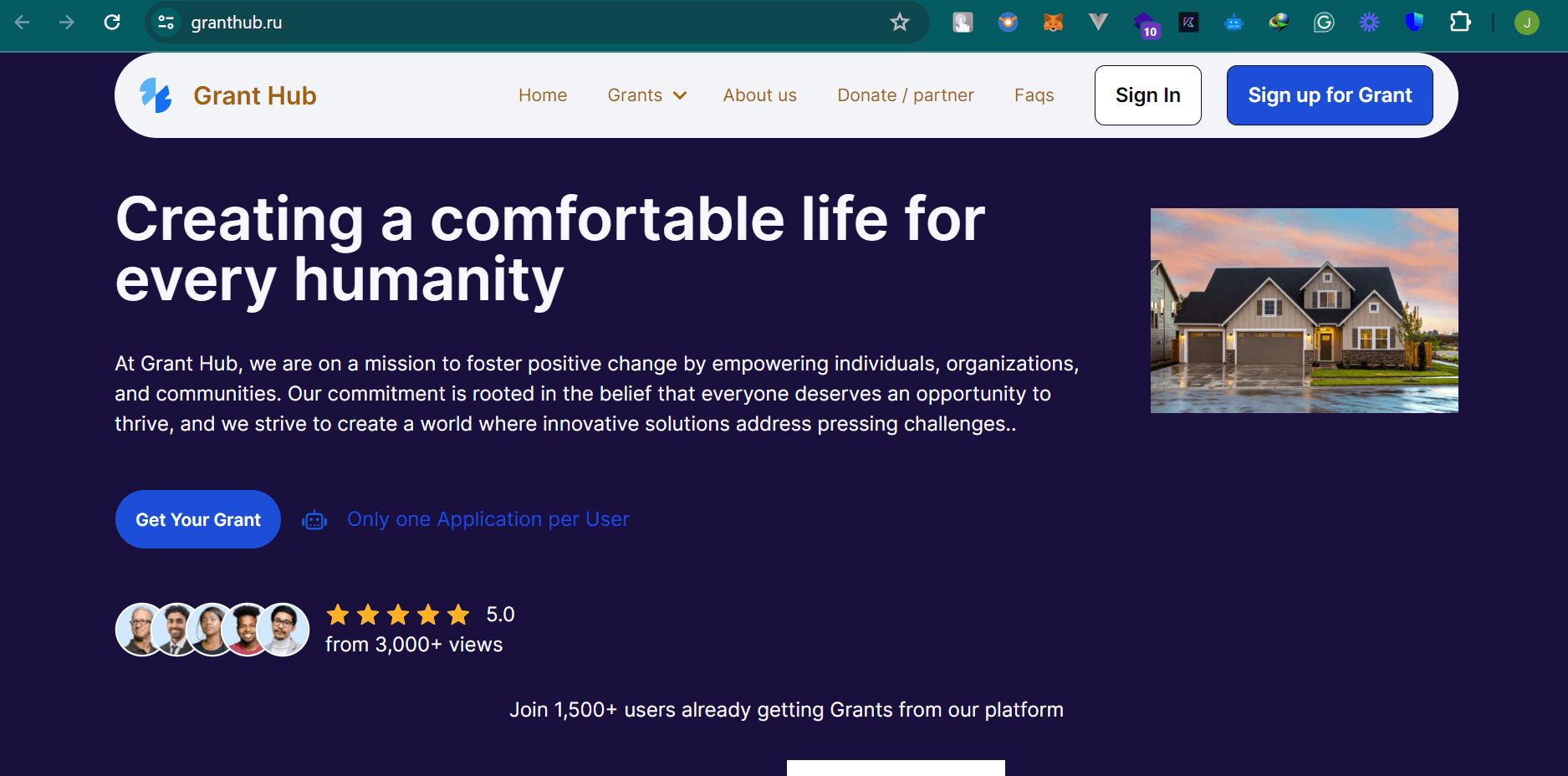The image size is (1568, 776).
Task: Go to the Home nav item
Action: point(543,95)
